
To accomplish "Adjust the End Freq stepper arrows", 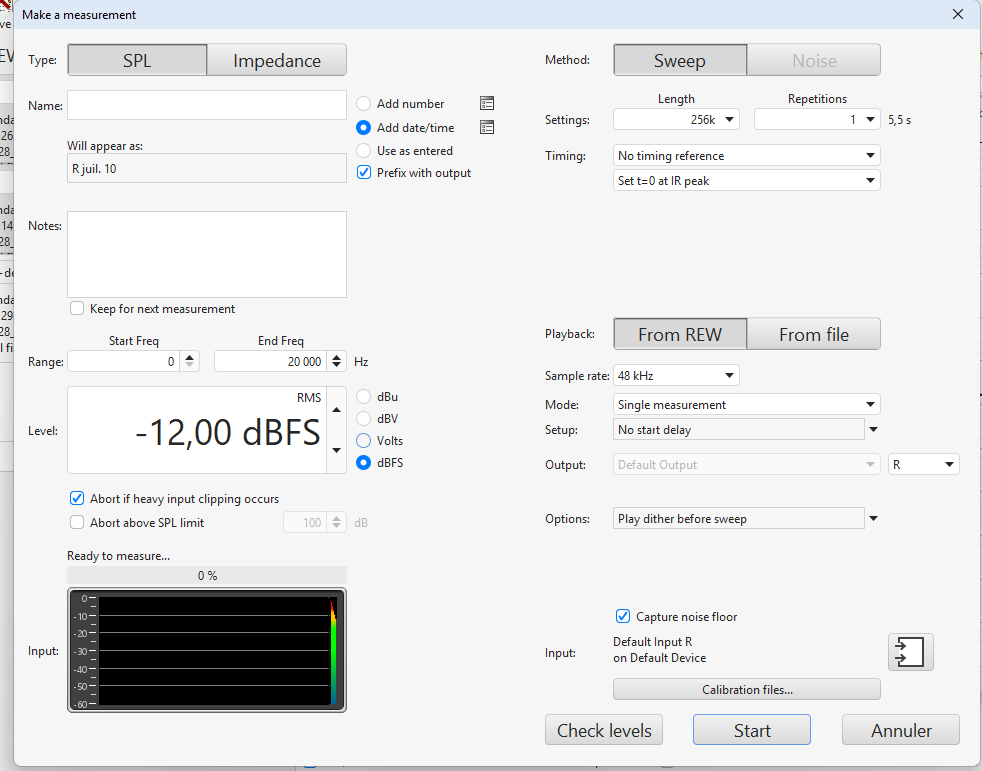I will point(337,361).
